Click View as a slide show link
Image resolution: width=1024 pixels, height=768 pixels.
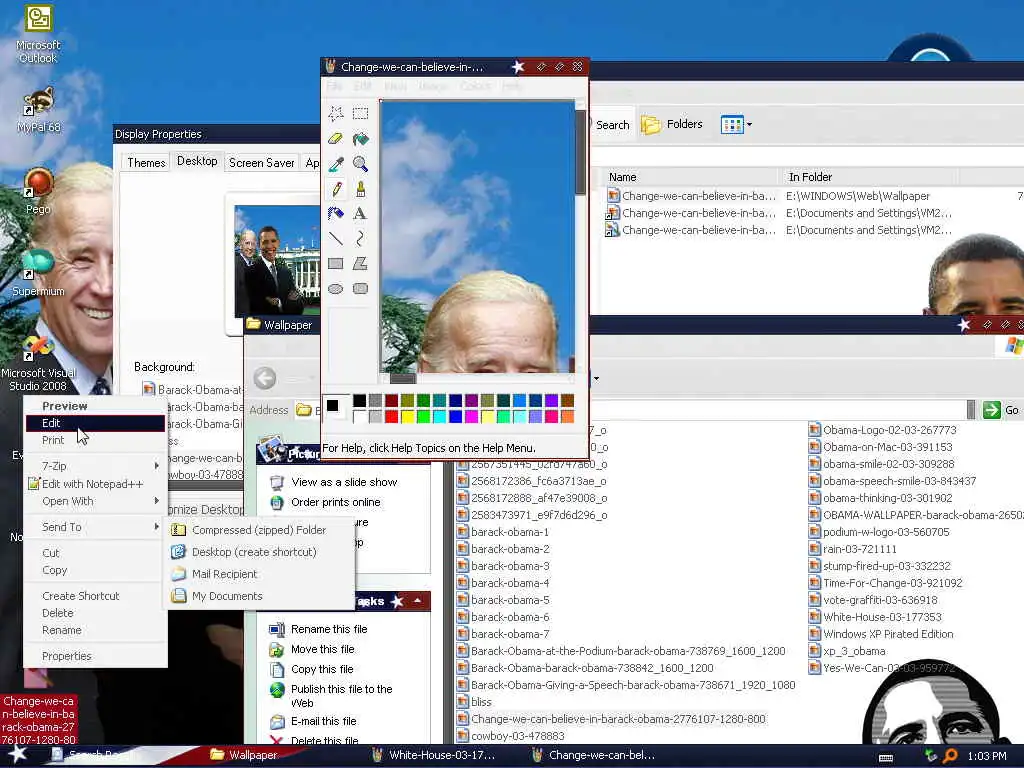(x=344, y=482)
